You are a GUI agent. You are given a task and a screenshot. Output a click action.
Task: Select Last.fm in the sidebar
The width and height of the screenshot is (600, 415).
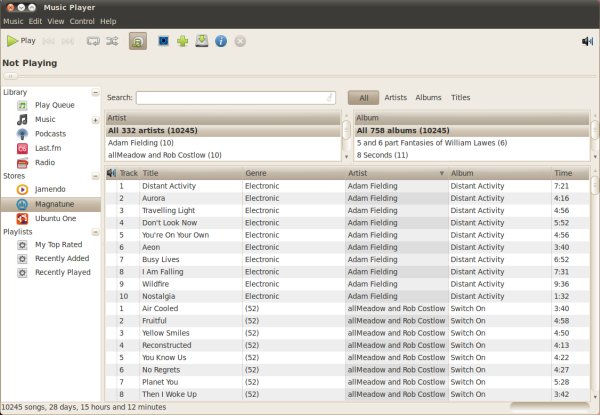coord(46,148)
